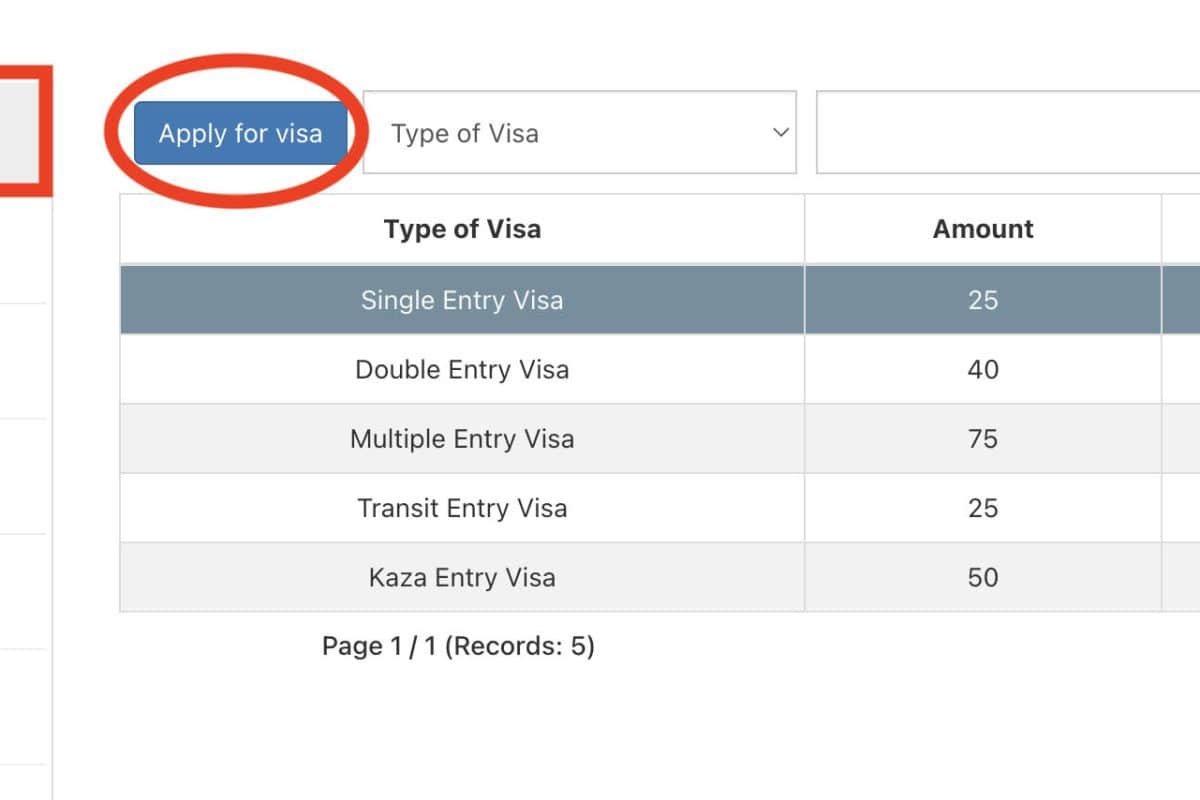Click the Type of Visa column header
The width and height of the screenshot is (1200, 800).
pyautogui.click(x=462, y=229)
